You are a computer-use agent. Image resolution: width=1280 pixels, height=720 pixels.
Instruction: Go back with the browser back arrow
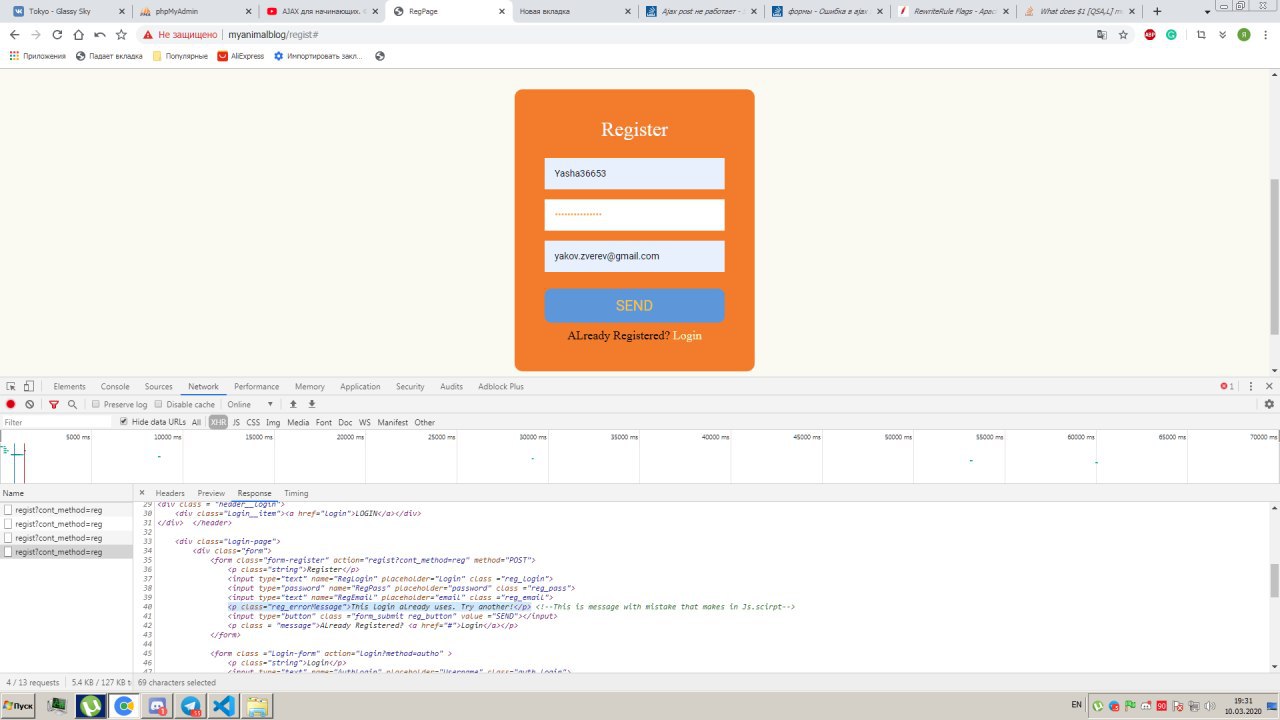[14, 34]
